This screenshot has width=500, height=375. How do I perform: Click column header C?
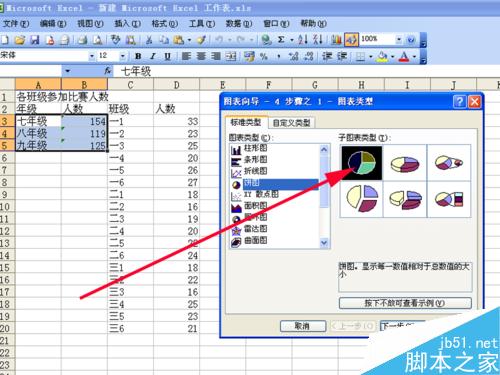pyautogui.click(x=130, y=85)
